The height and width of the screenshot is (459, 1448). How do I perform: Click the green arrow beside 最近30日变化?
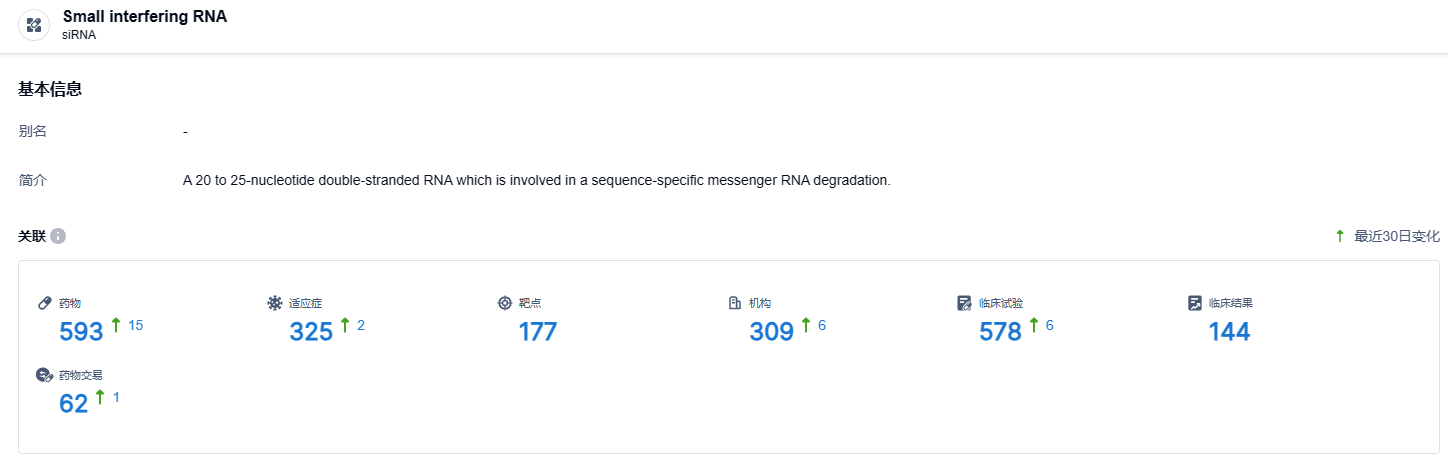tap(1340, 236)
